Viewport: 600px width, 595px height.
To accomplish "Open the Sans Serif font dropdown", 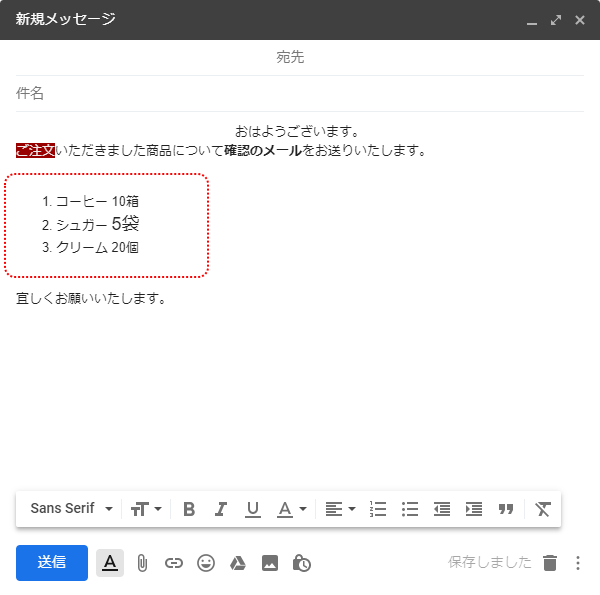I will [x=71, y=509].
